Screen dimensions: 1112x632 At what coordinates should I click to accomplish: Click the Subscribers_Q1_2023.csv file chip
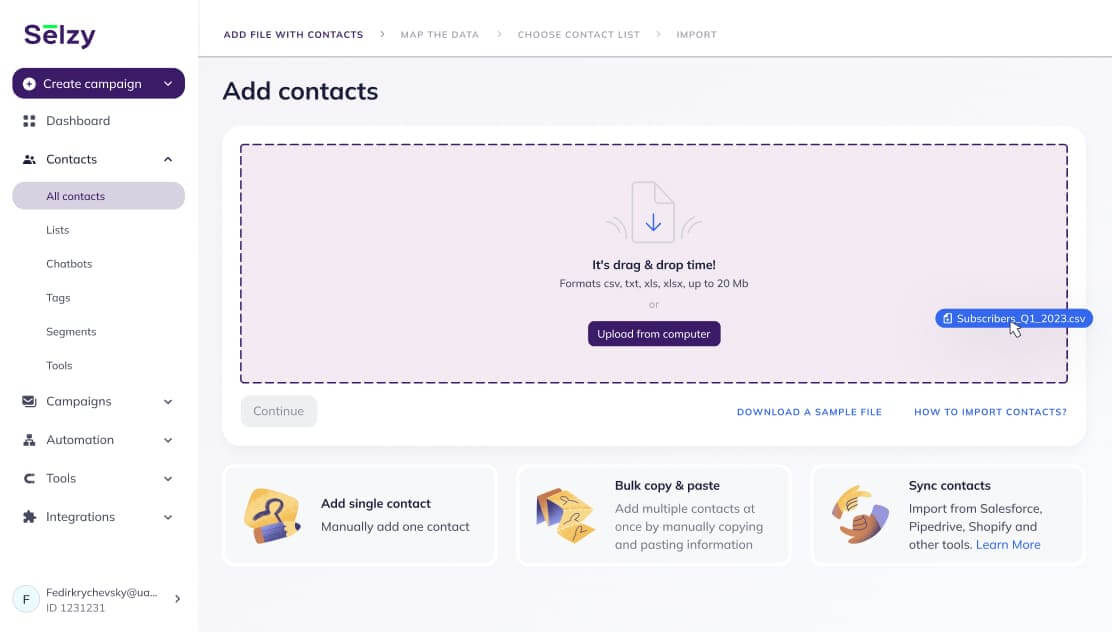coord(1013,318)
